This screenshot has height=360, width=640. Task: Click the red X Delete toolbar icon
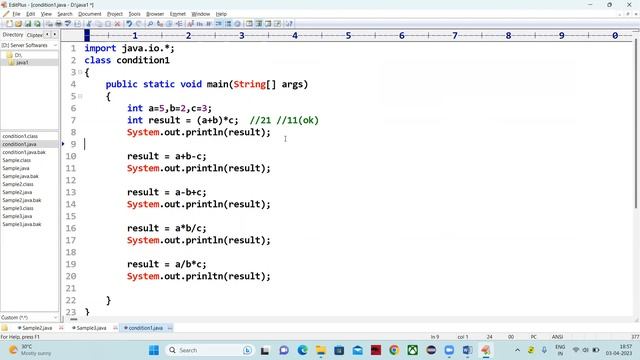117,24
